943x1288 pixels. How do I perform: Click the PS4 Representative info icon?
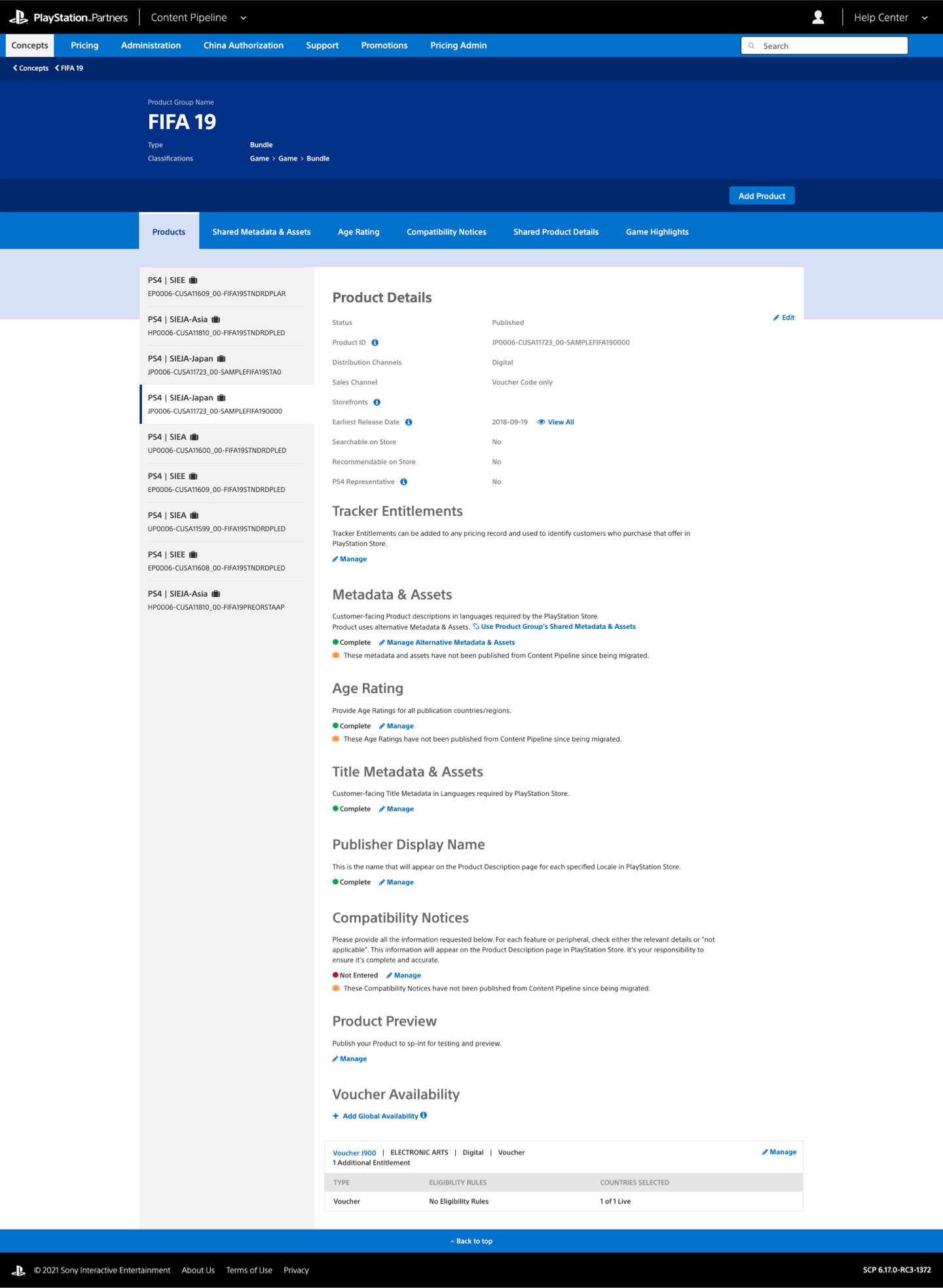(x=404, y=482)
